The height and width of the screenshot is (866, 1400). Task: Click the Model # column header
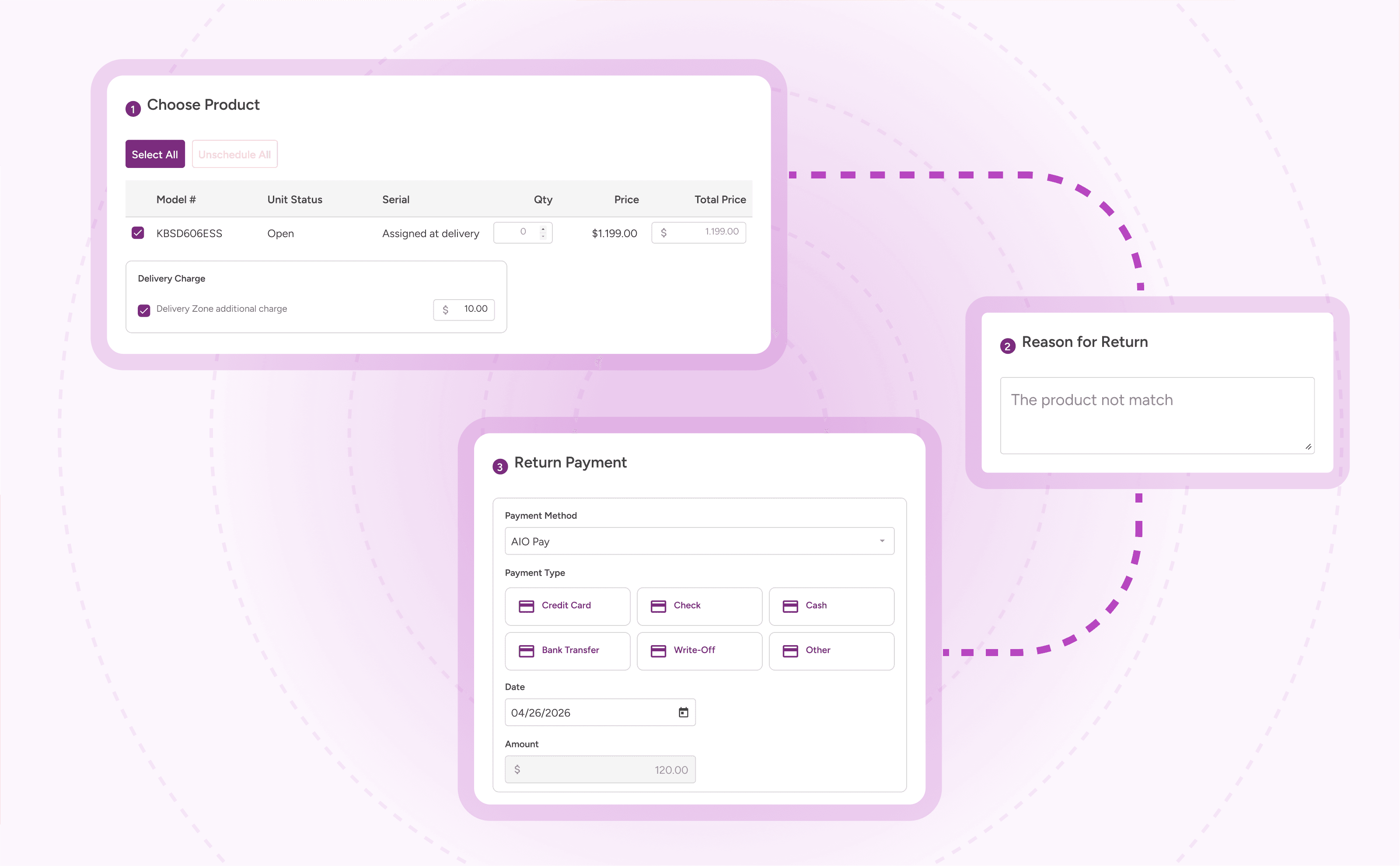(176, 199)
